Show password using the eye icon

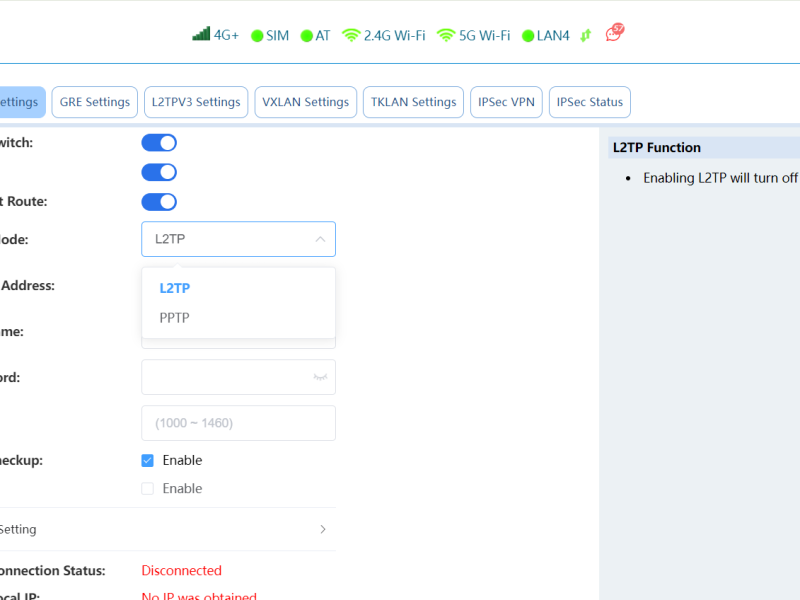click(x=320, y=377)
